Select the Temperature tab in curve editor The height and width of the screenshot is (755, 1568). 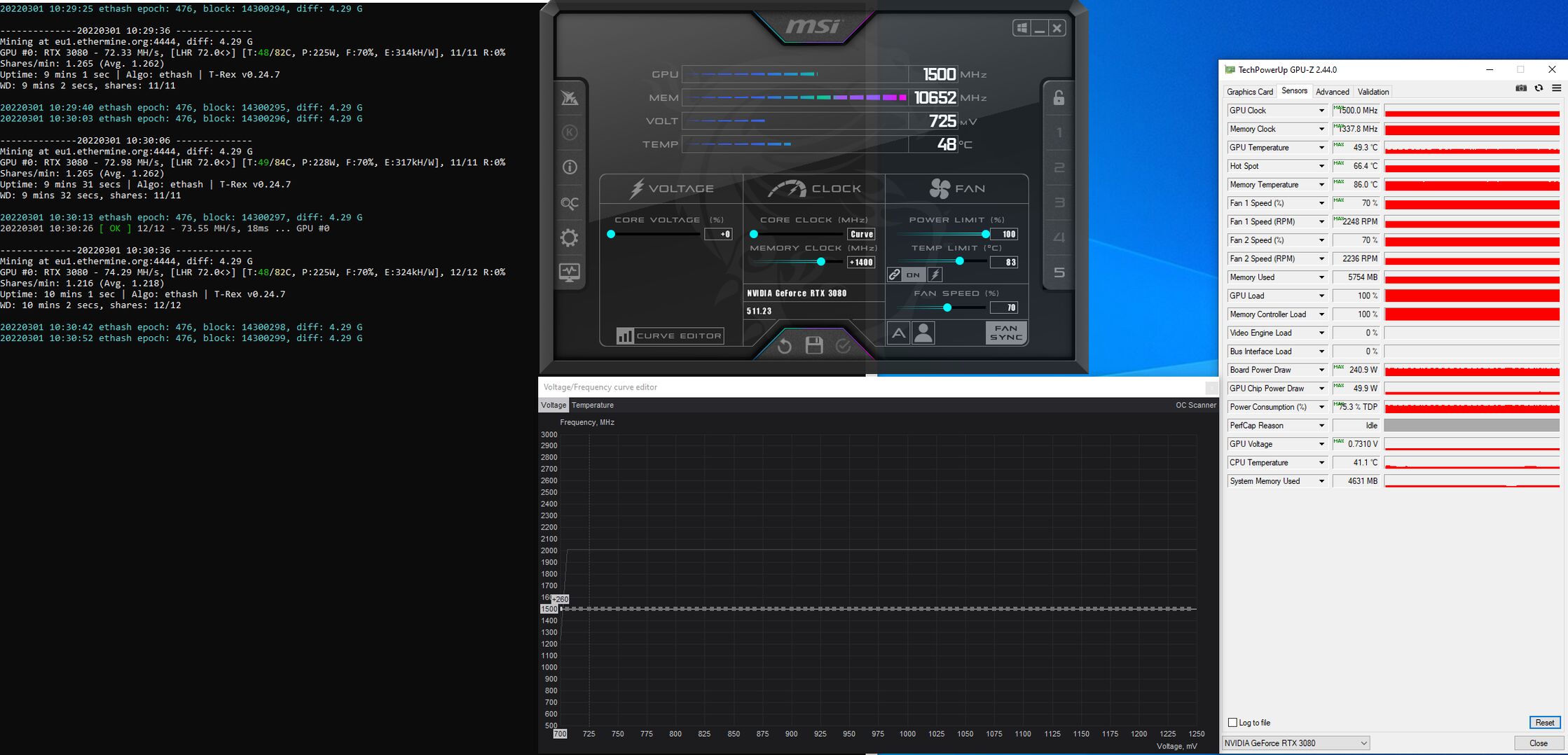coord(593,406)
